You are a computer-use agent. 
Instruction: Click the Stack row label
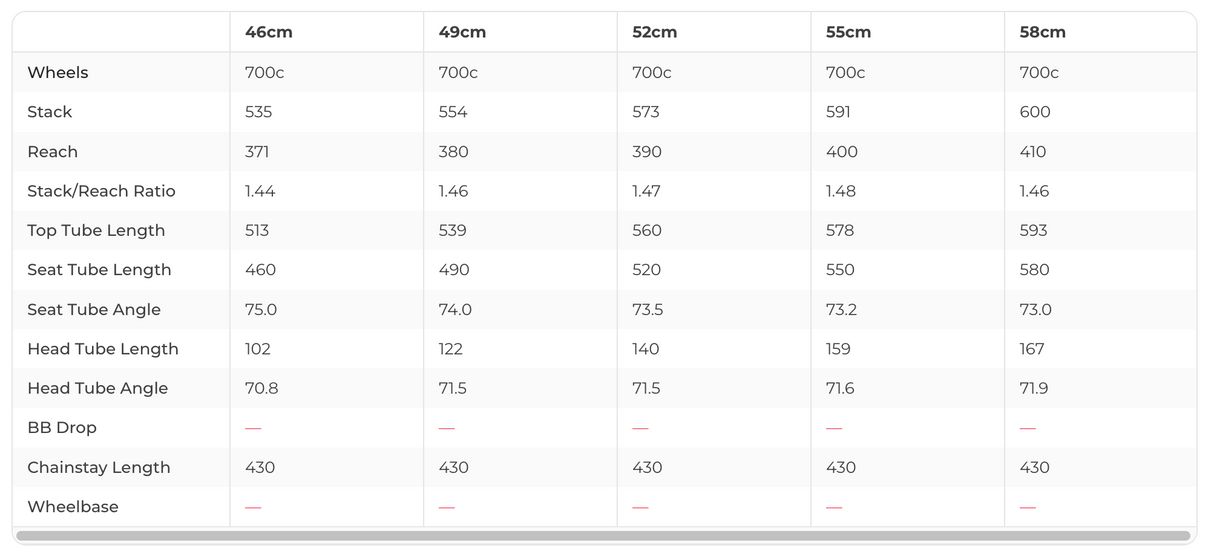coord(50,112)
